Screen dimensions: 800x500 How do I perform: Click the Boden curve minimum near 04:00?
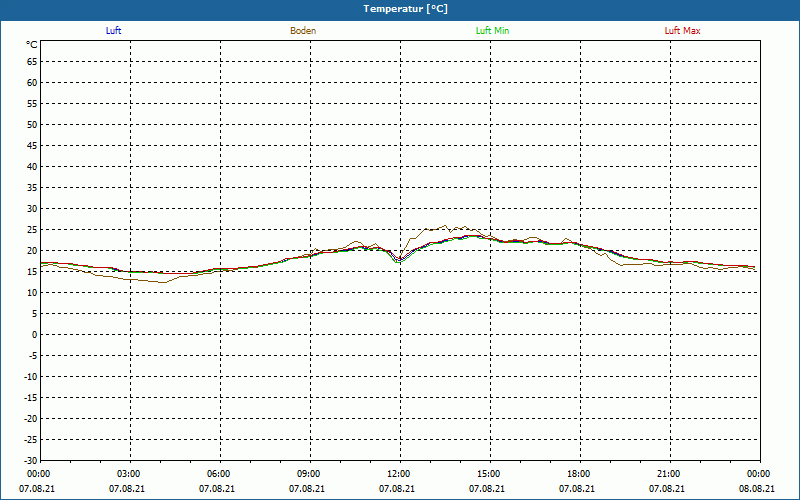[163, 282]
